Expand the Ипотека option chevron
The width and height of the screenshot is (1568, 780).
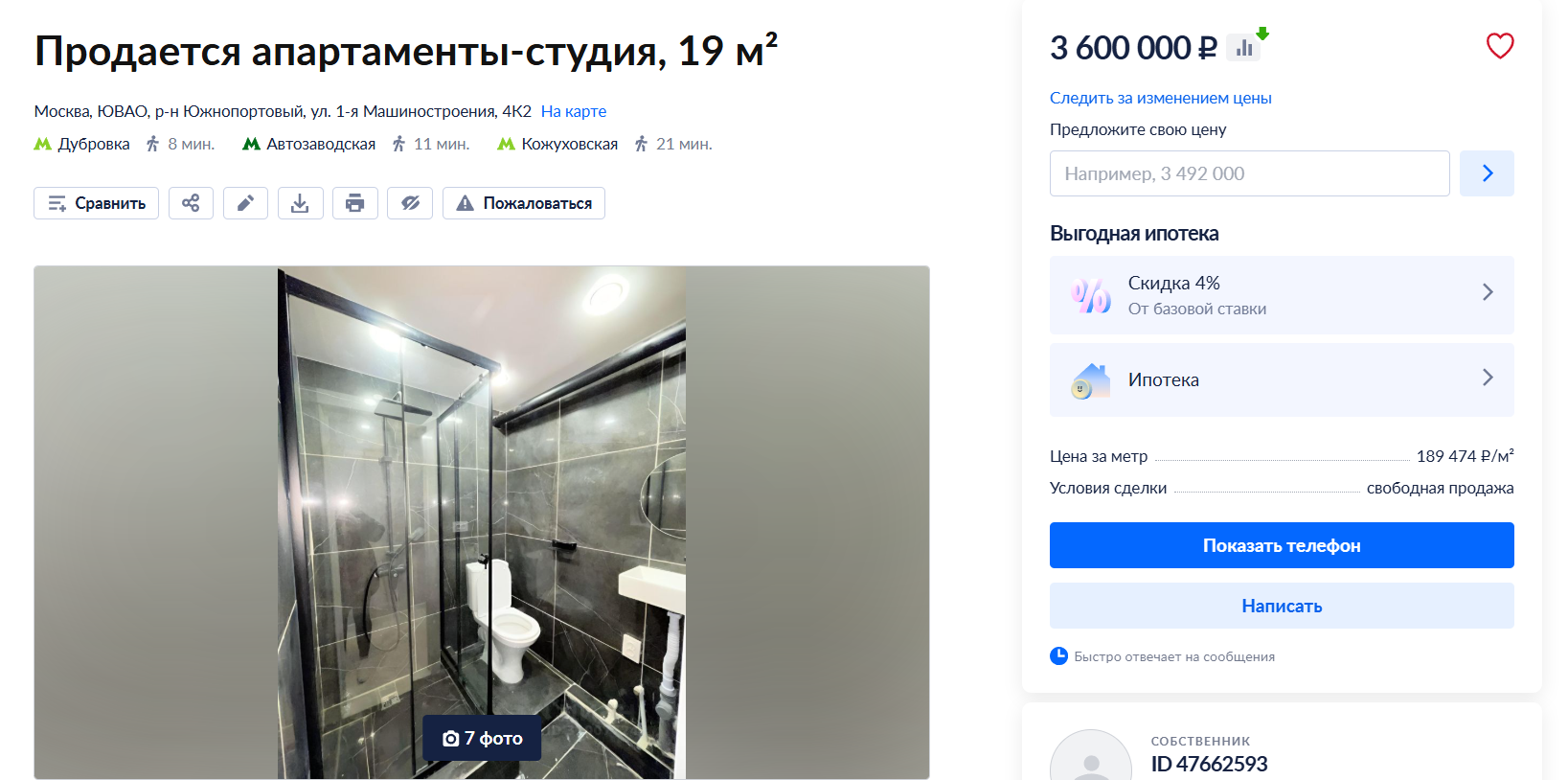click(x=1488, y=378)
